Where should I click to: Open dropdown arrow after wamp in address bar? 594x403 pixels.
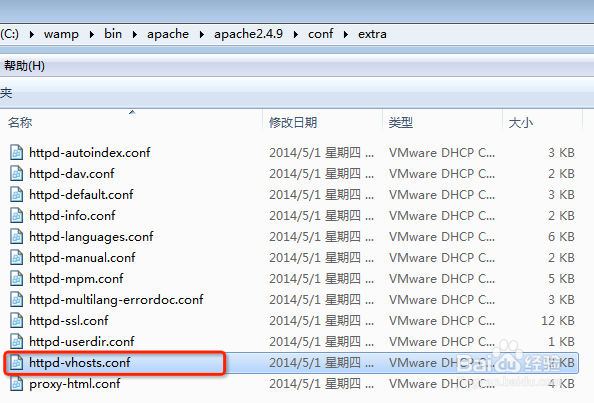pos(91,34)
